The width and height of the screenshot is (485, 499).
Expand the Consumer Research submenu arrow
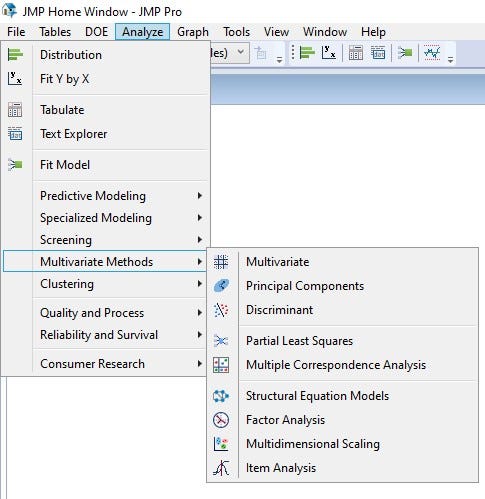[200, 363]
